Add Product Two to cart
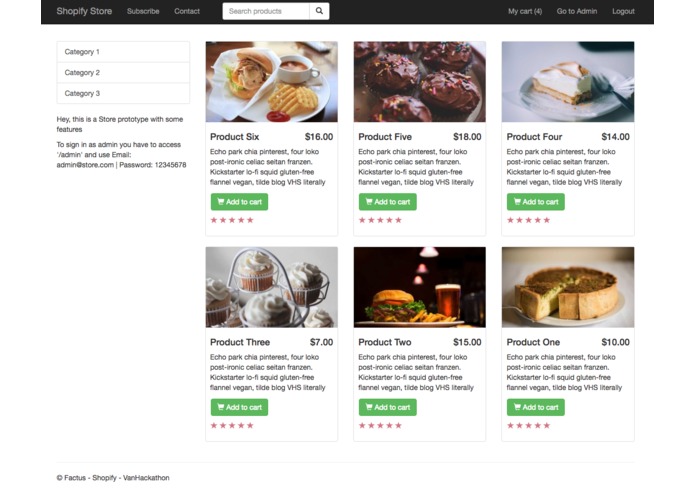This screenshot has height=494, width=695. point(388,407)
